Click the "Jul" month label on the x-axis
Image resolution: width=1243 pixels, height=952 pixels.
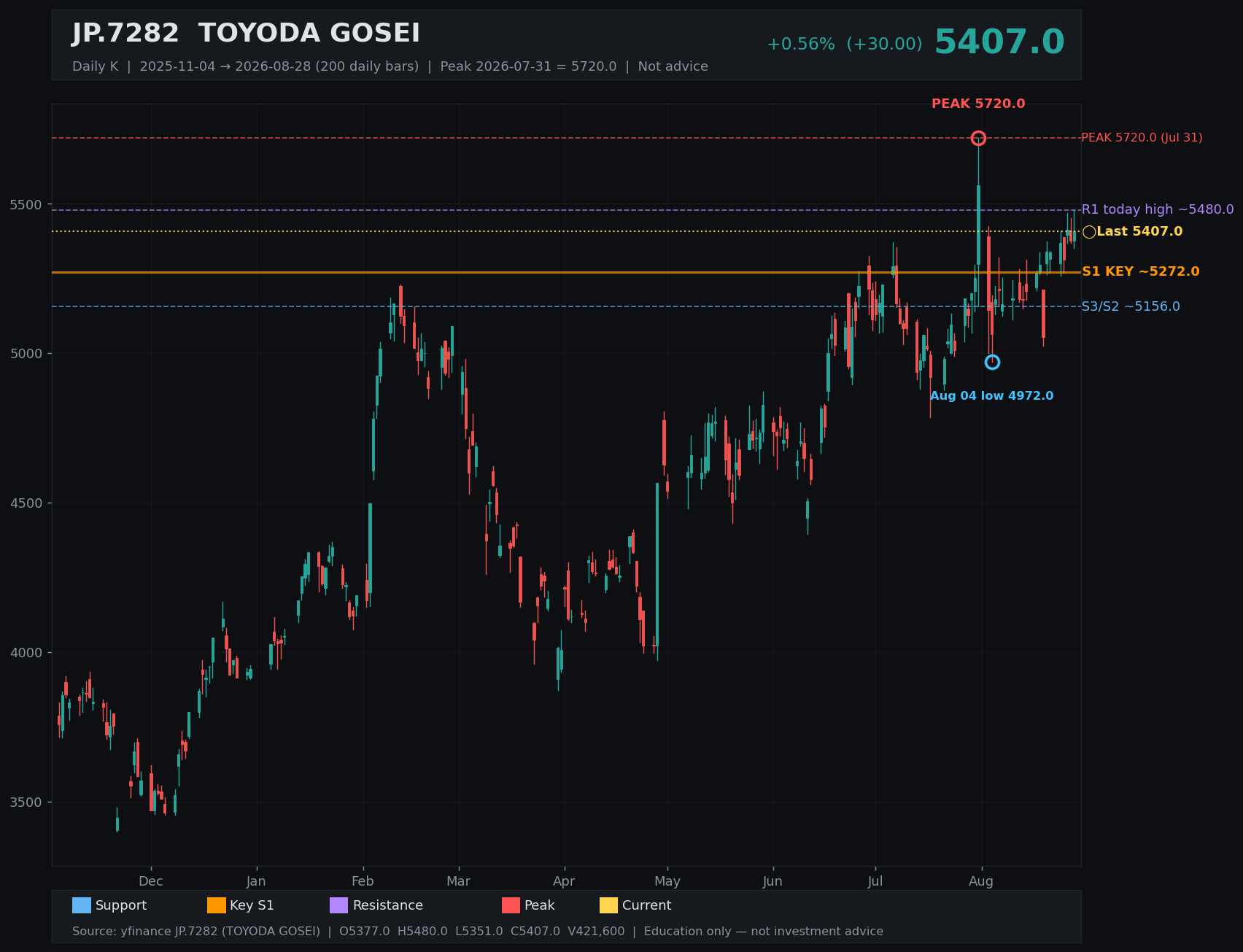click(875, 881)
